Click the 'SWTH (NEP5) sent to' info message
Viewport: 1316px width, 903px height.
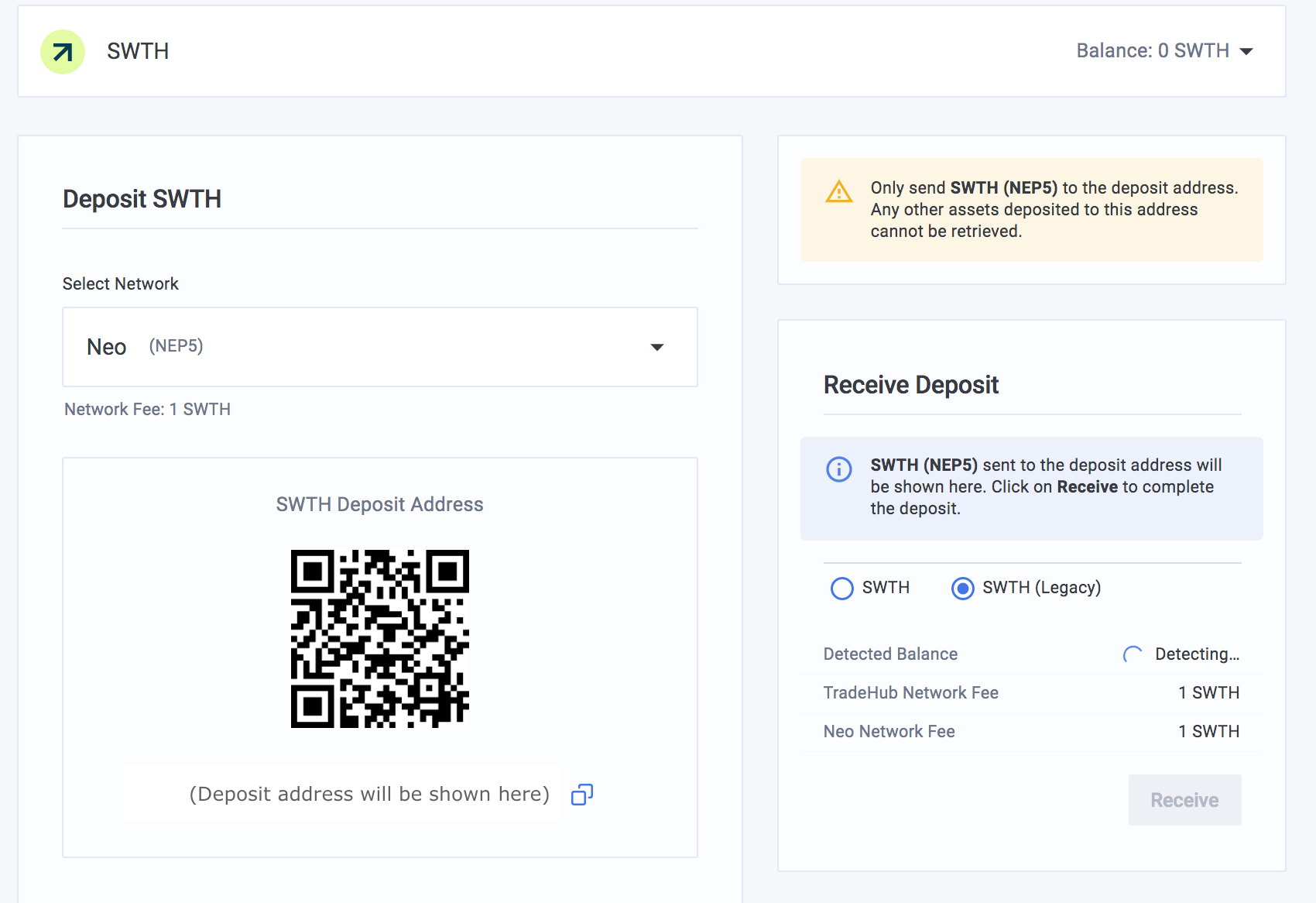click(1046, 486)
